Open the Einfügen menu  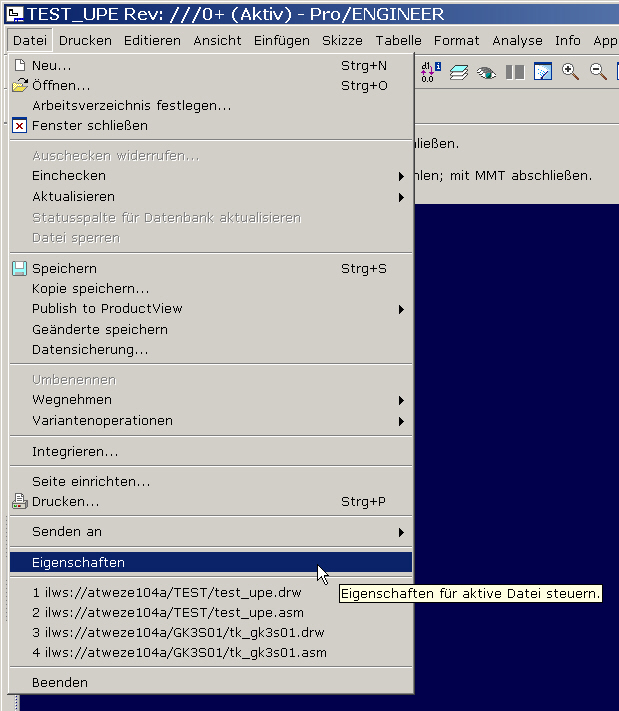pos(282,41)
